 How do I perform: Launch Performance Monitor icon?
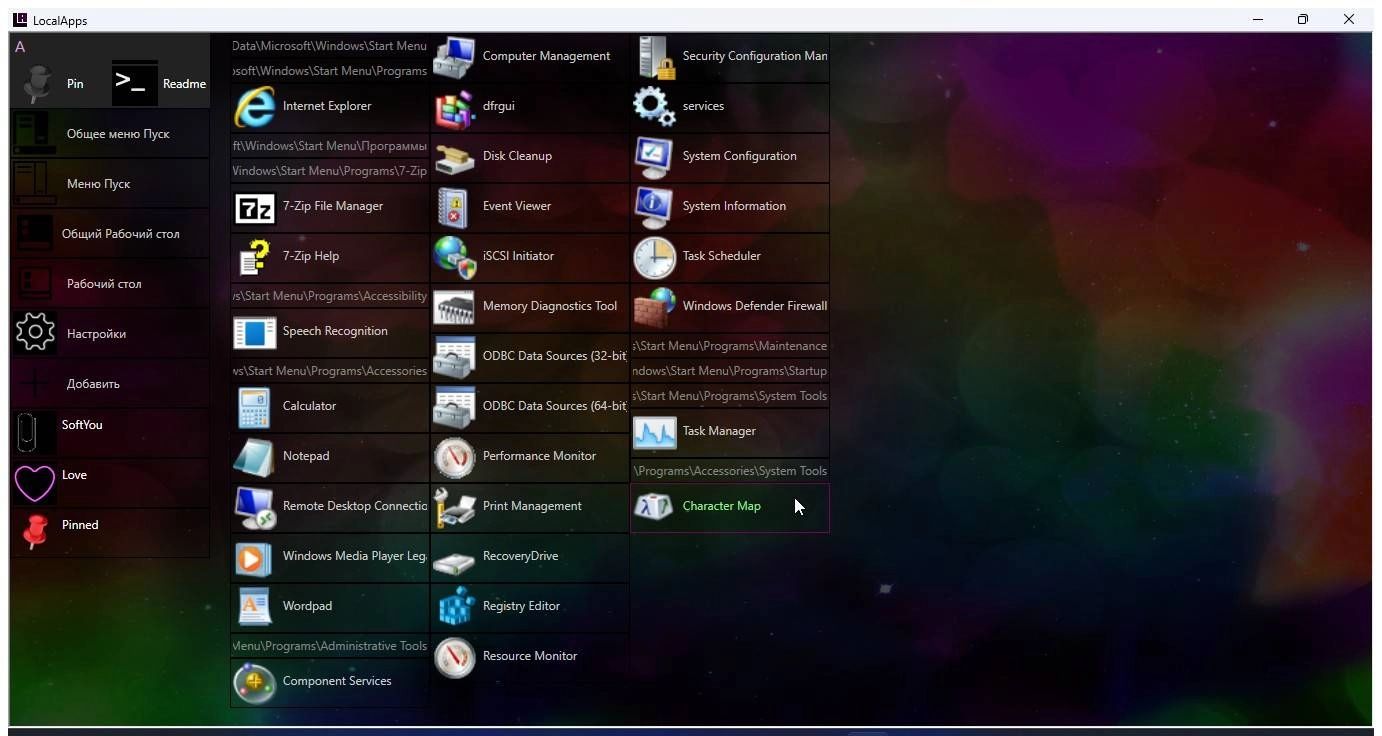pyautogui.click(x=454, y=456)
